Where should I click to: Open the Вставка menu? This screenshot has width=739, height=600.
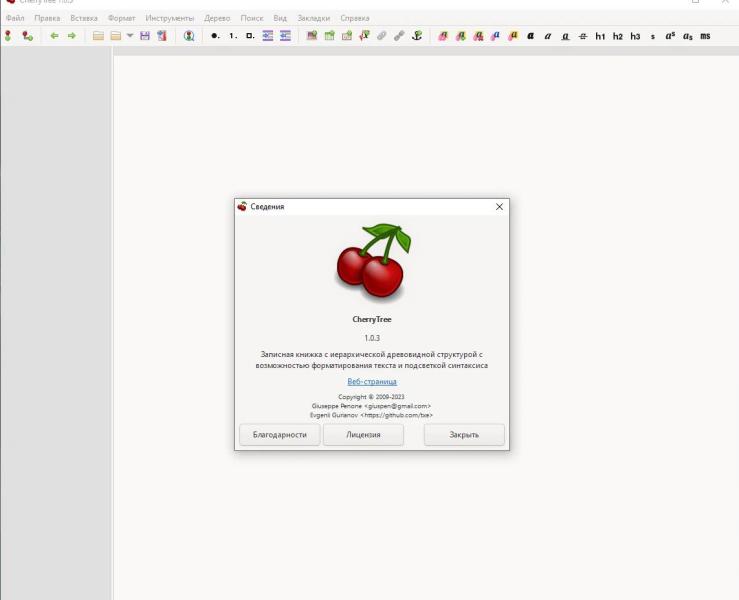pos(84,18)
